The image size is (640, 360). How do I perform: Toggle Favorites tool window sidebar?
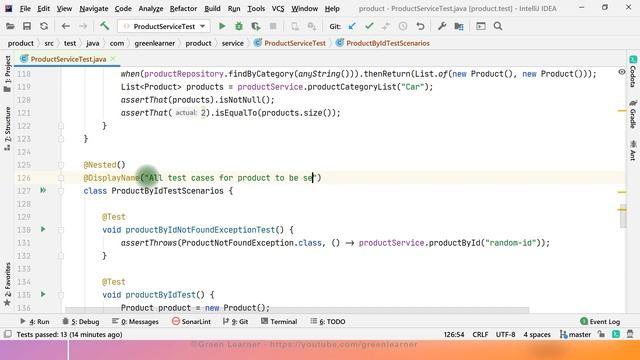(x=7, y=284)
